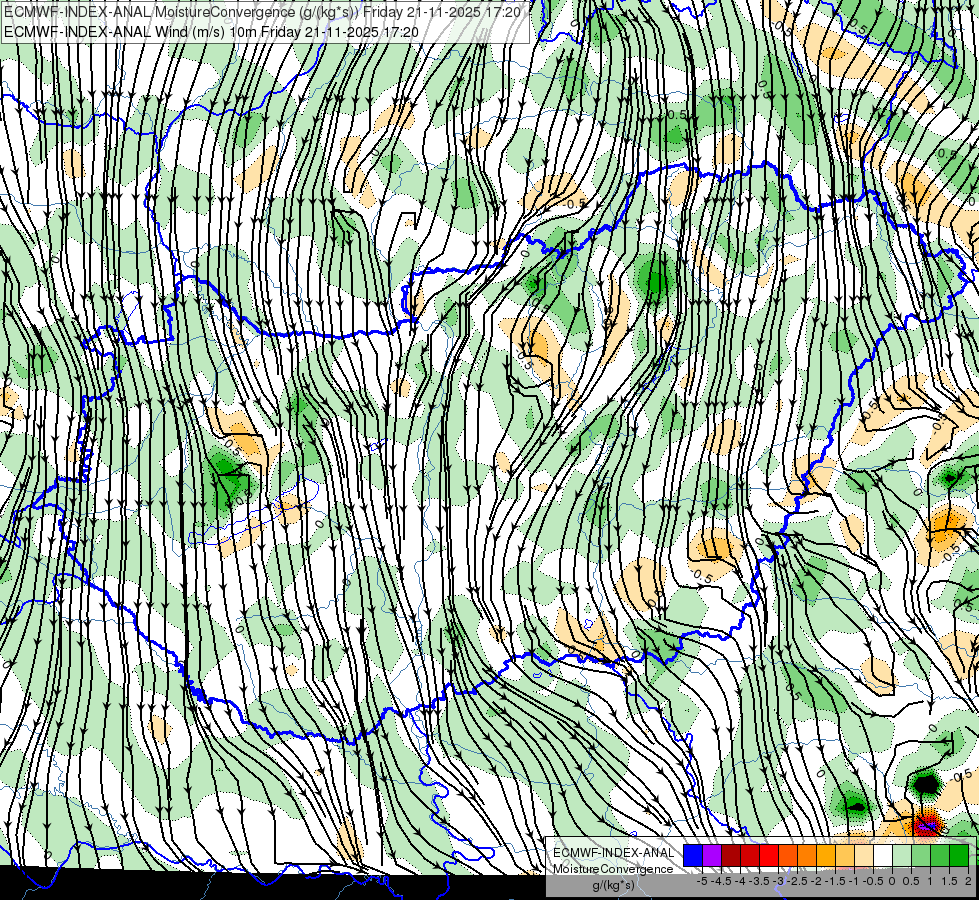This screenshot has height=900, width=979.
Task: Click the legend tick label -5
Action: 702,881
